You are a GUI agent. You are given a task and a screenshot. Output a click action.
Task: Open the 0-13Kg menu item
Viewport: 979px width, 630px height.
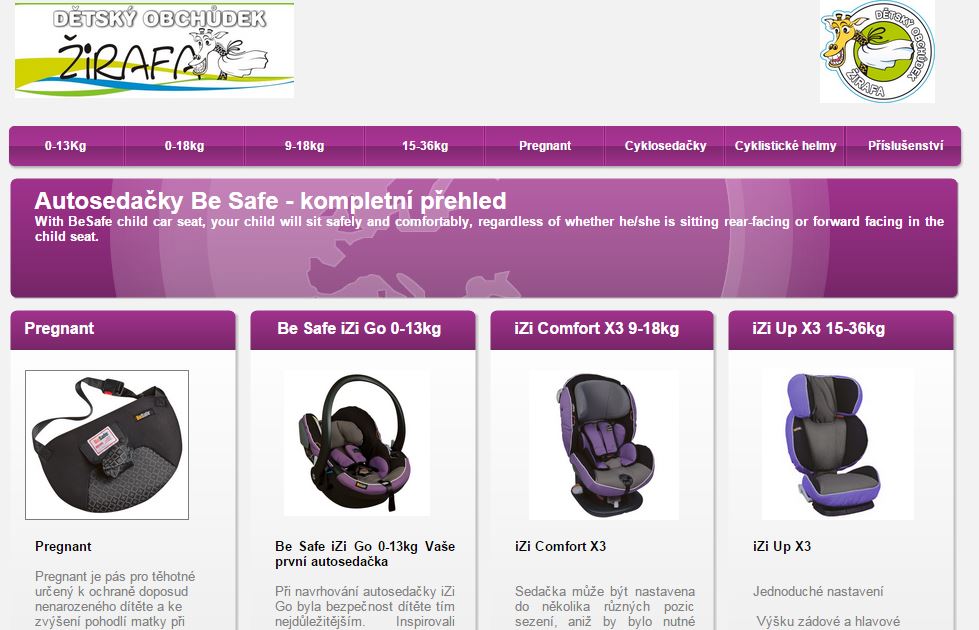(x=66, y=146)
